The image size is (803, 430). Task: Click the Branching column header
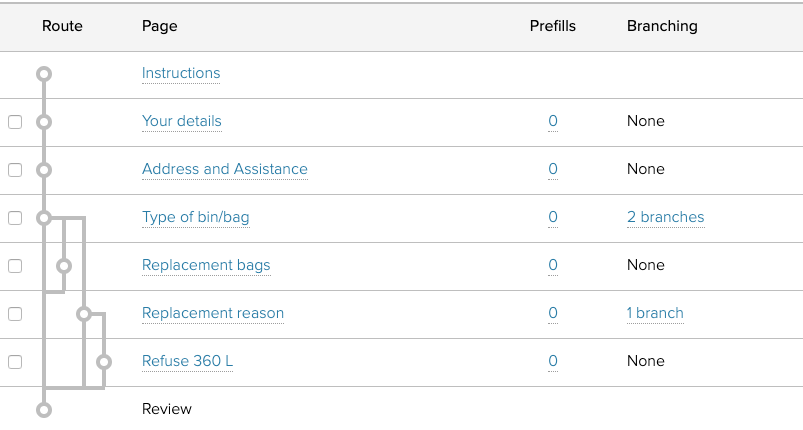point(662,26)
